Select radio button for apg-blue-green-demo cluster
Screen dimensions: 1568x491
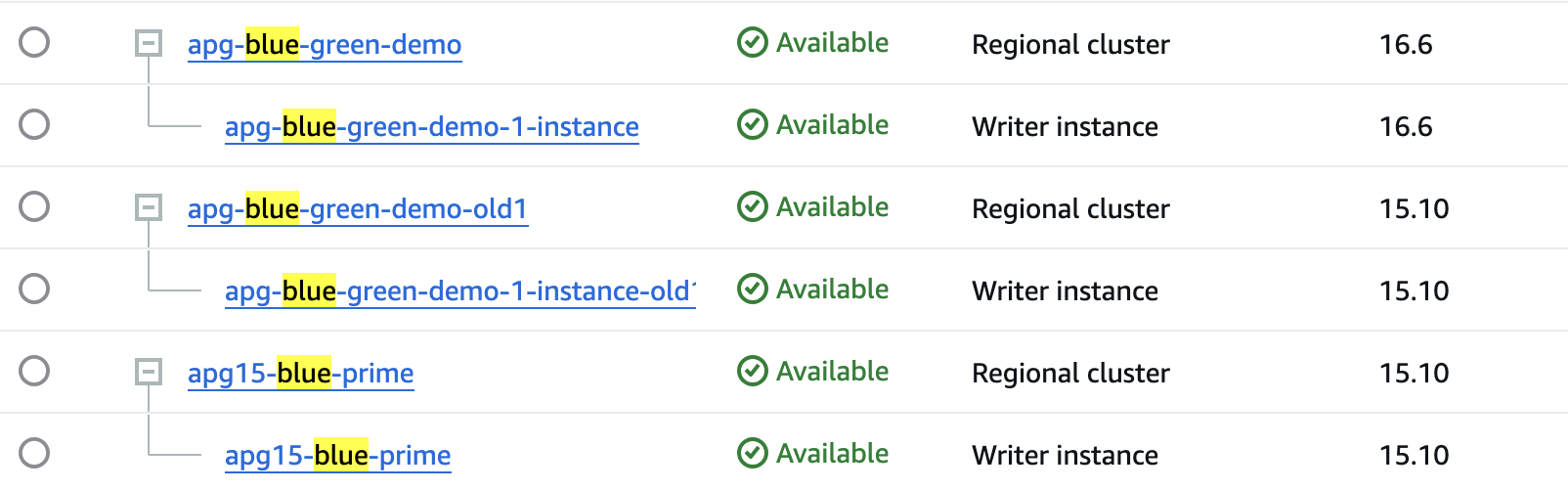[34, 43]
